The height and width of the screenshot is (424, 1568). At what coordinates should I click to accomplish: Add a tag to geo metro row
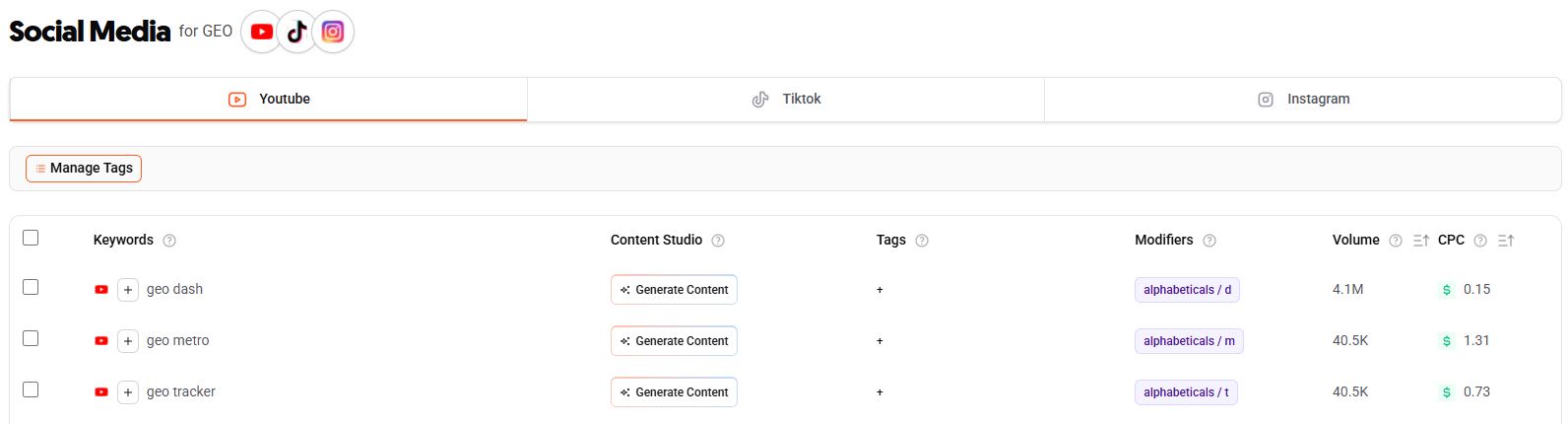click(880, 341)
